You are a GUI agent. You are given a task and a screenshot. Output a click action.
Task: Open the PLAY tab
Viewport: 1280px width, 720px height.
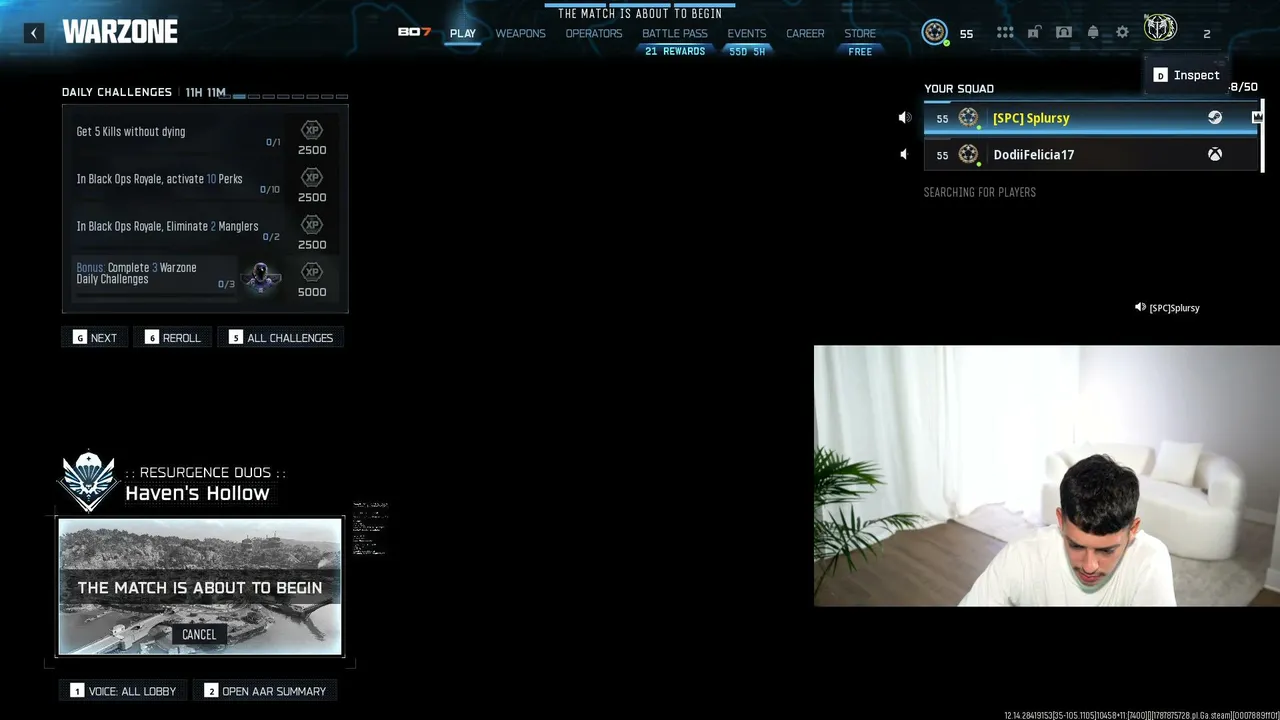463,33
